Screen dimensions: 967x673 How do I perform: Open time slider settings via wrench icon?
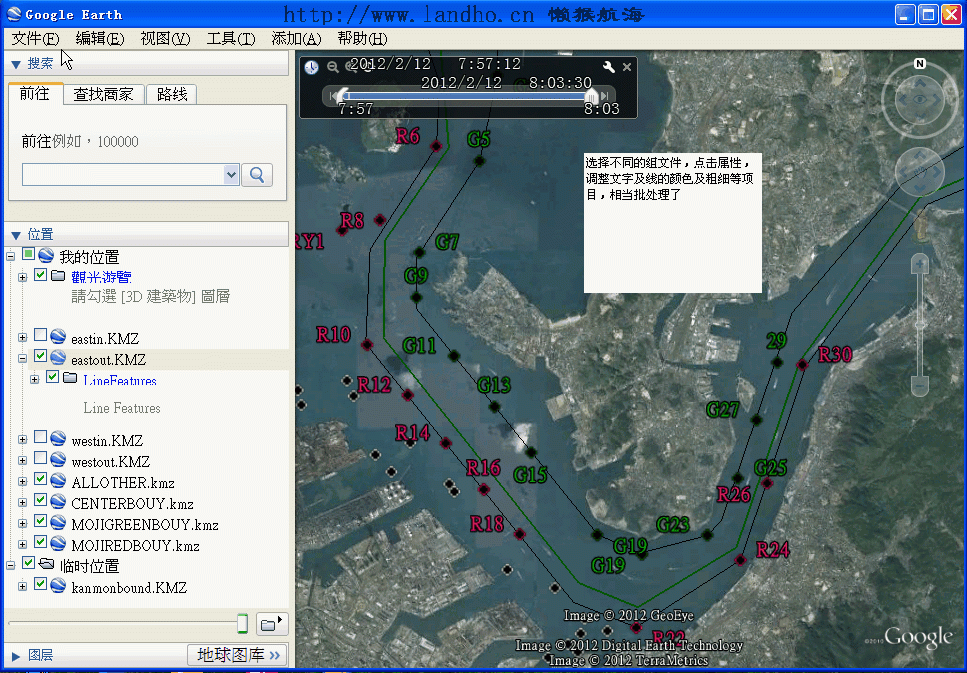pos(608,67)
